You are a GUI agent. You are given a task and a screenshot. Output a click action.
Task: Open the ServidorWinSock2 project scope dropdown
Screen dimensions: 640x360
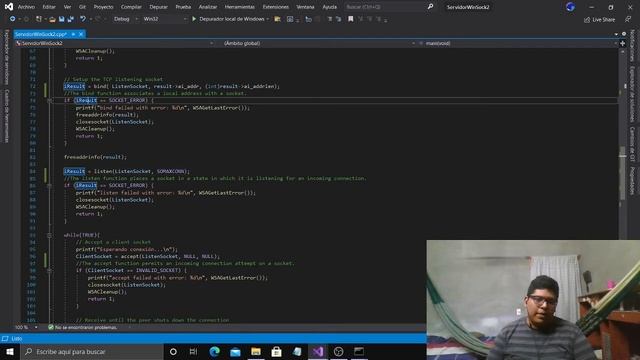click(114, 43)
